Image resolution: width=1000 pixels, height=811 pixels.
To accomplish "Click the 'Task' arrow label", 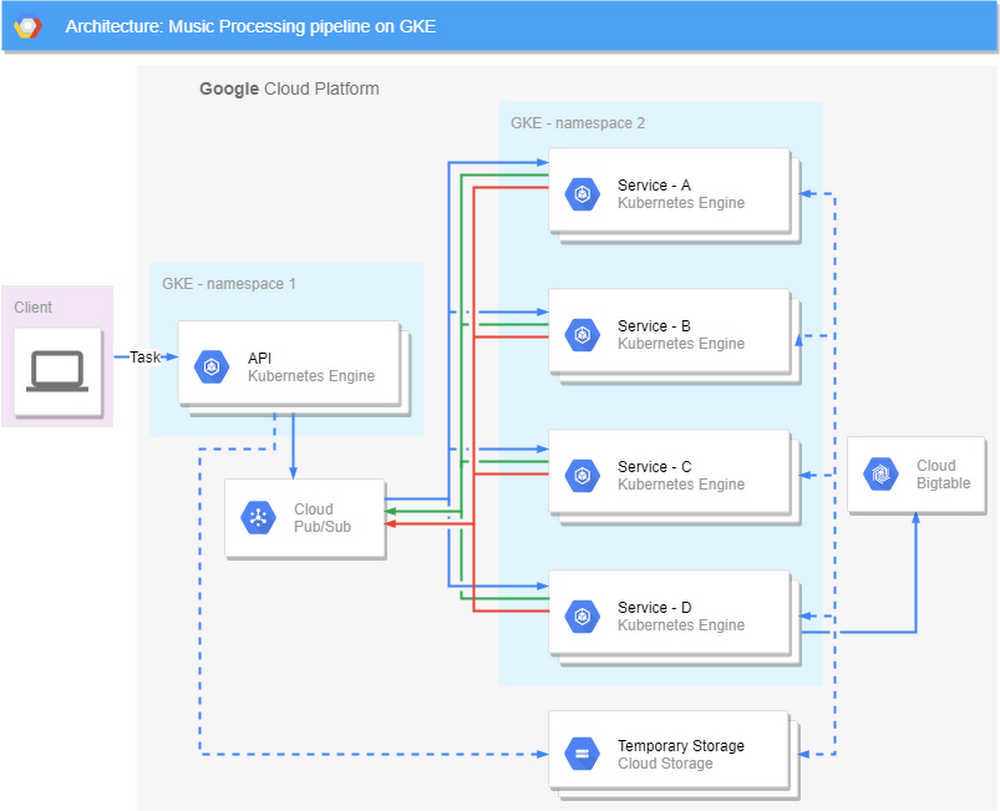I will (x=145, y=357).
